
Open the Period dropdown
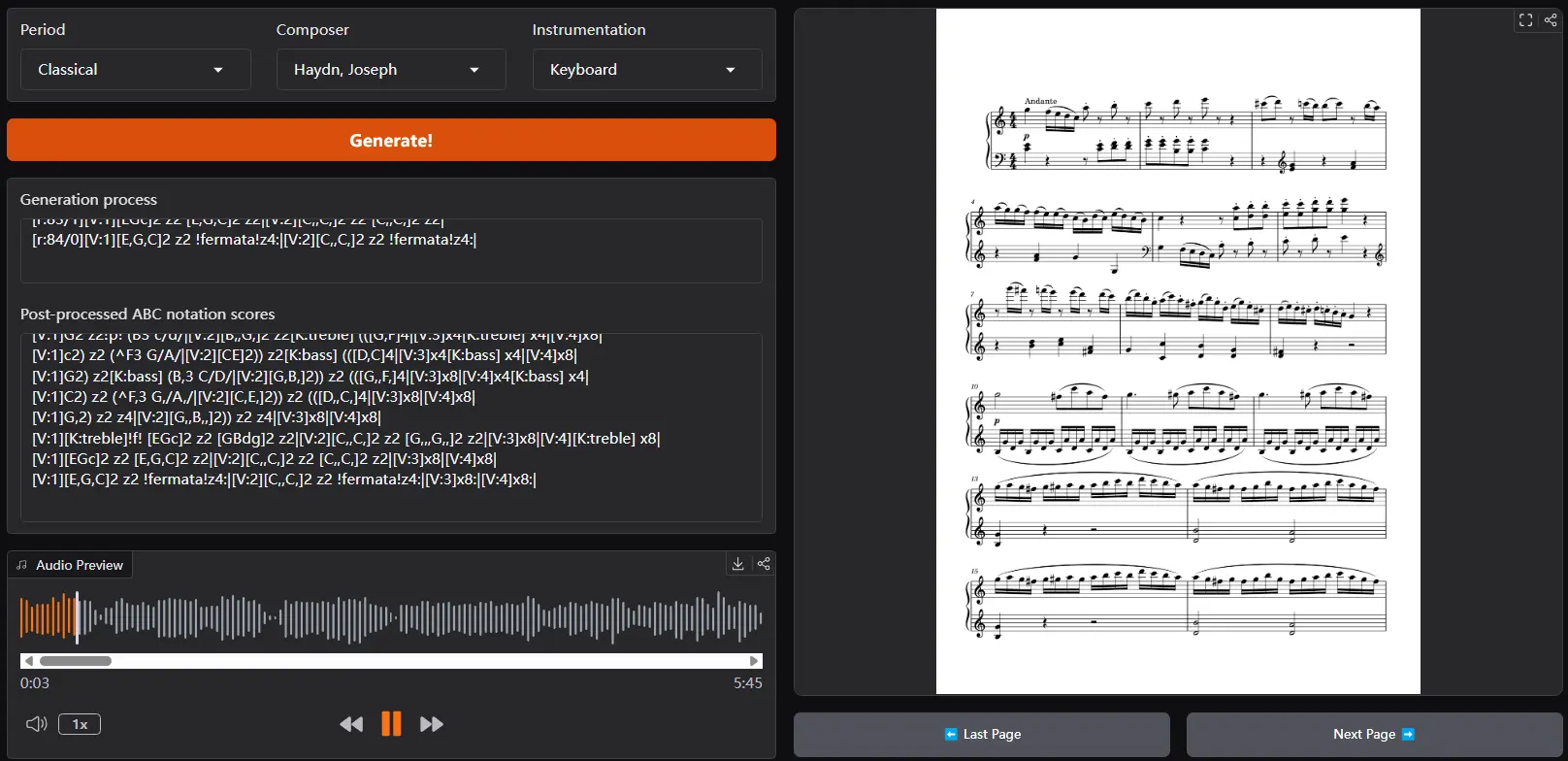click(136, 70)
